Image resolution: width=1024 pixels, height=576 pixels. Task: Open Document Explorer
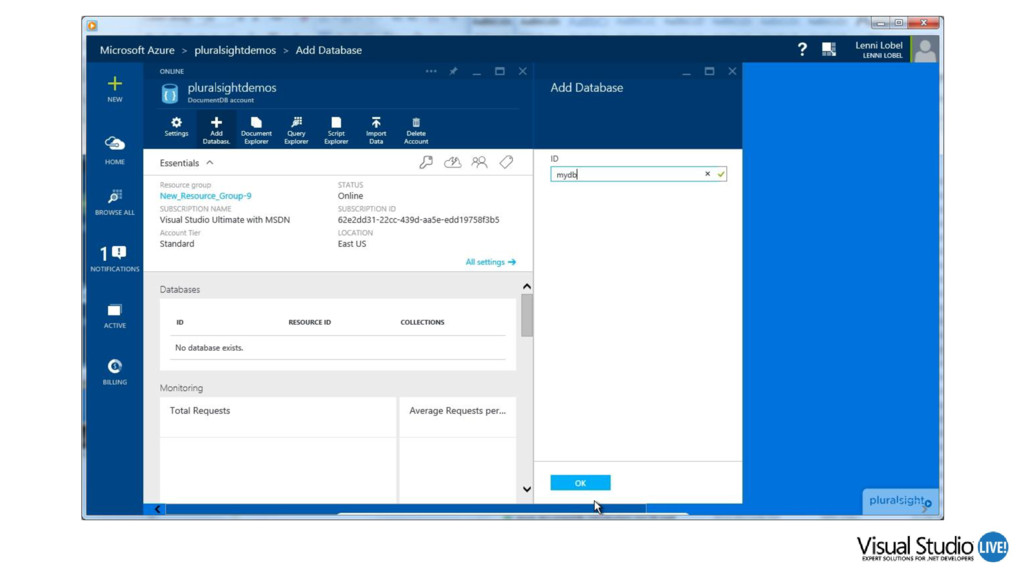point(256,130)
